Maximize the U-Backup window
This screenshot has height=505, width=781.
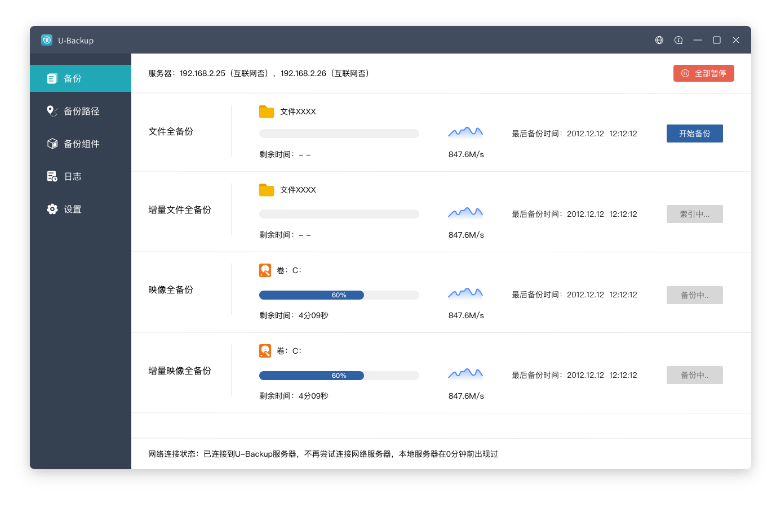pyautogui.click(x=717, y=40)
